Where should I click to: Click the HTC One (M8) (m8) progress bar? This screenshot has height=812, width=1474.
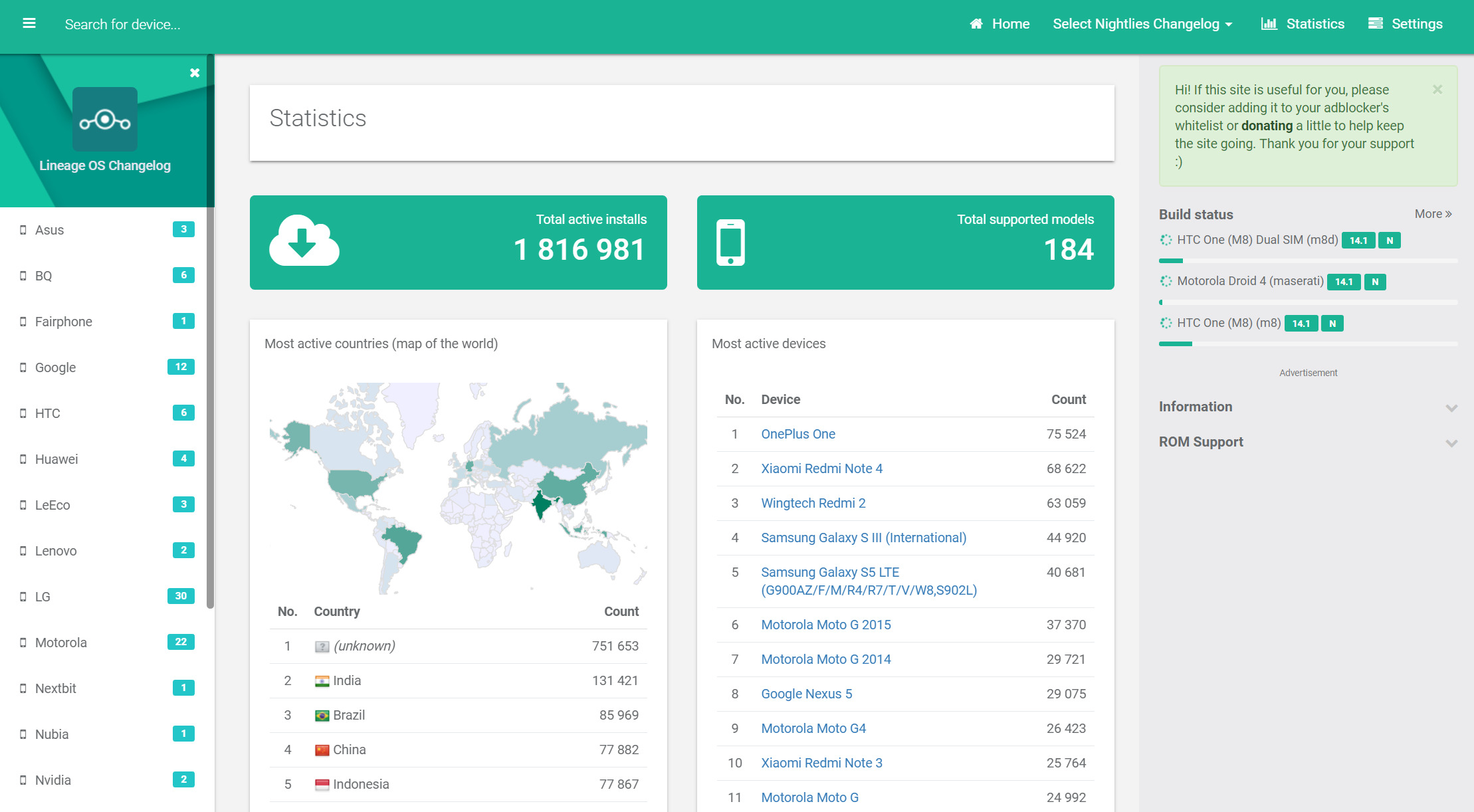click(1308, 344)
